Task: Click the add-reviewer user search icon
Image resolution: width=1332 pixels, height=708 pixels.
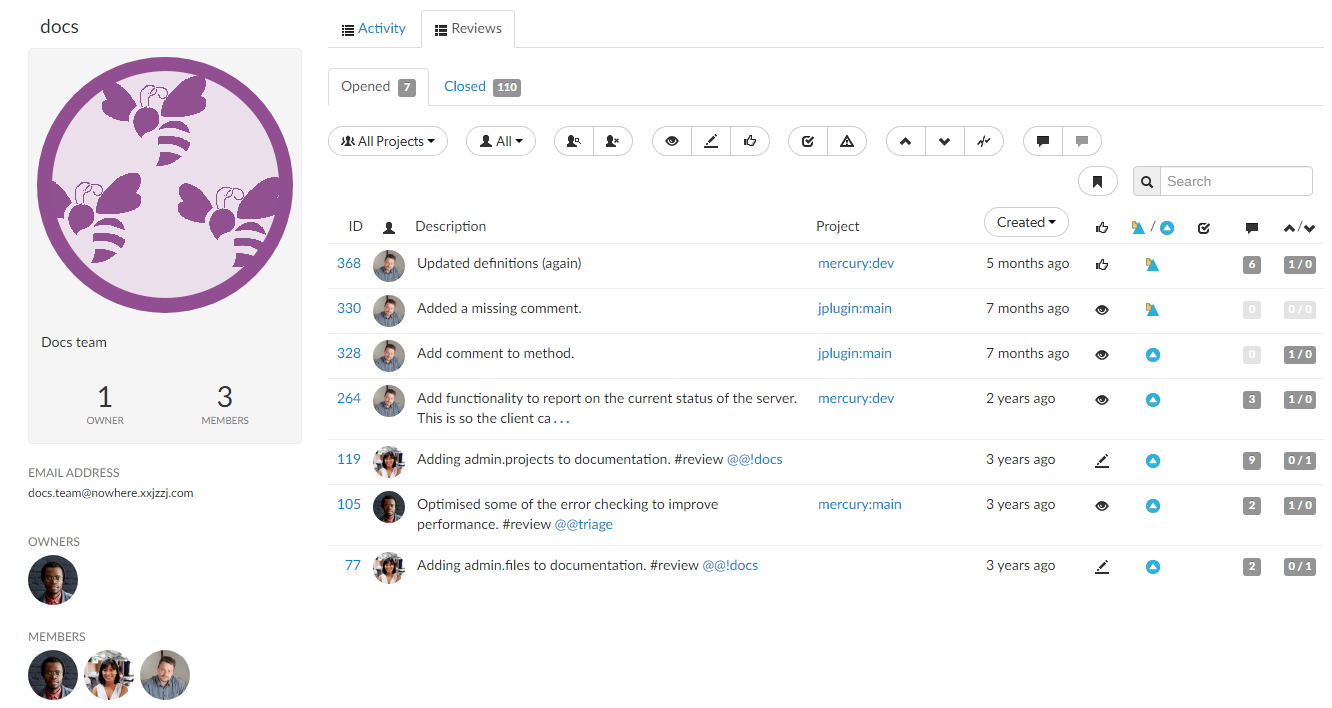Action: click(573, 141)
